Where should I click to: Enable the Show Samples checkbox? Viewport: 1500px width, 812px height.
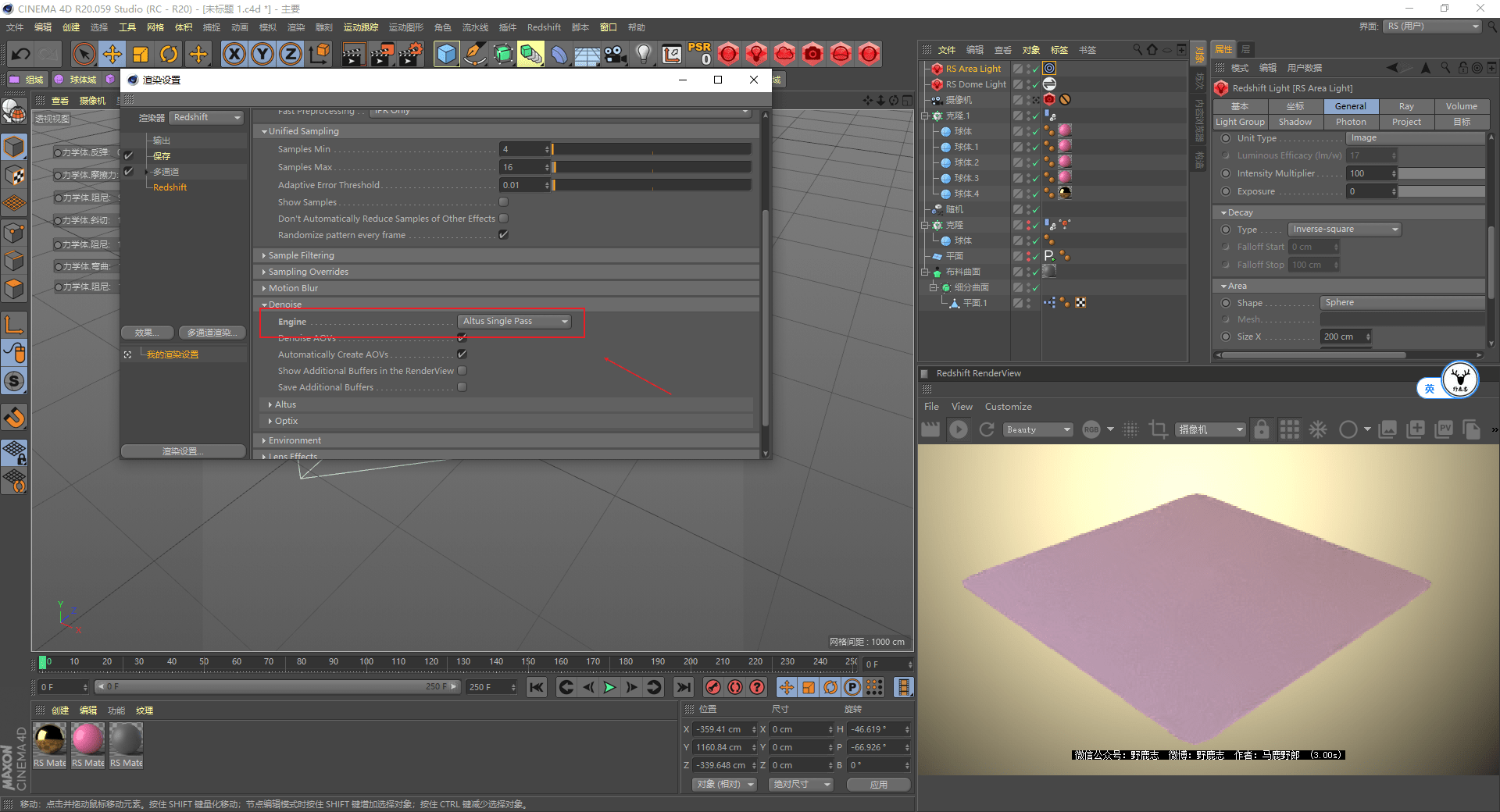pyautogui.click(x=504, y=202)
